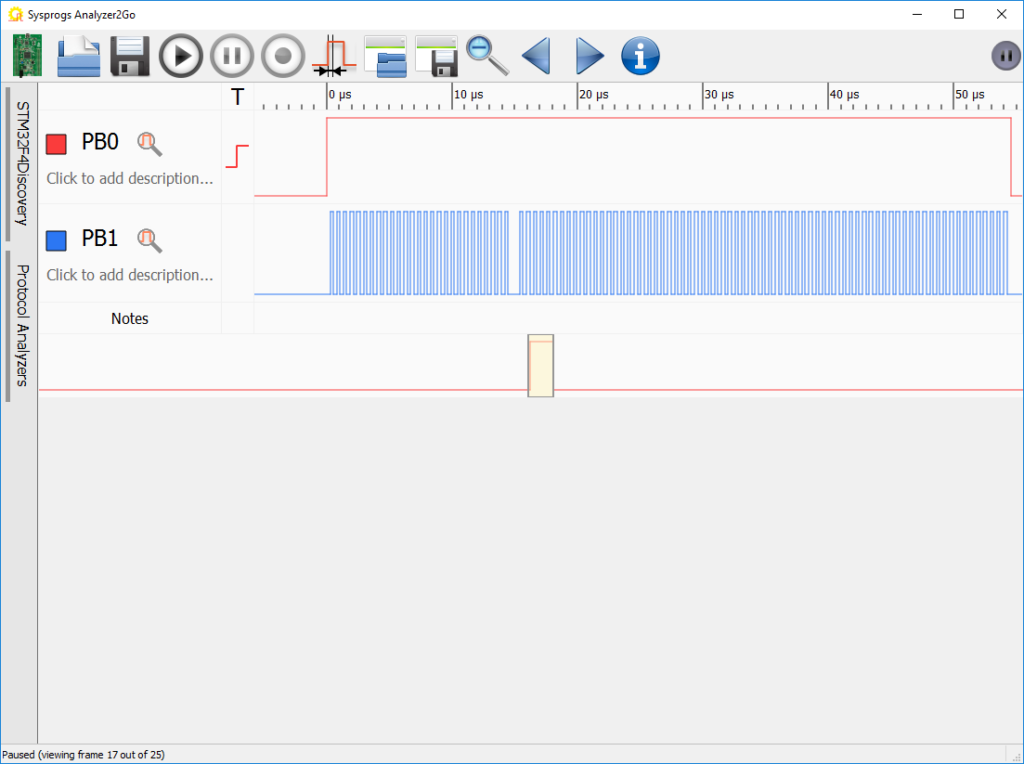
Task: Click the 0 µs time ruler mark
Action: tap(340, 95)
